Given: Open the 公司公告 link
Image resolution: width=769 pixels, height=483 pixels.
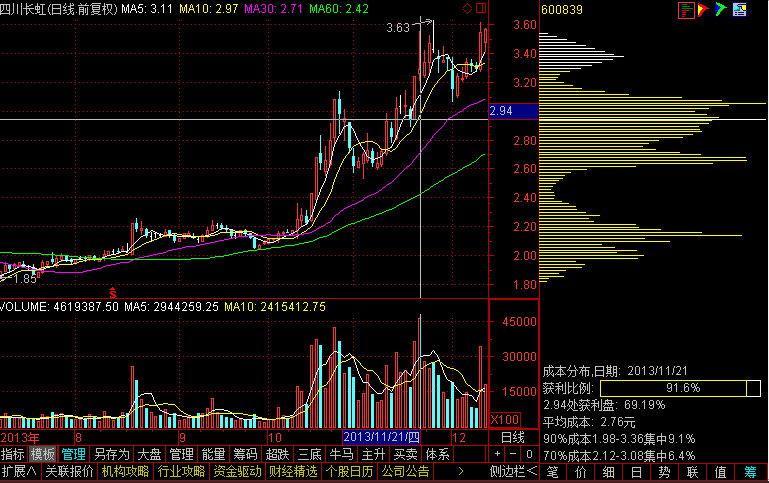Looking at the screenshot, I should (x=406, y=471).
